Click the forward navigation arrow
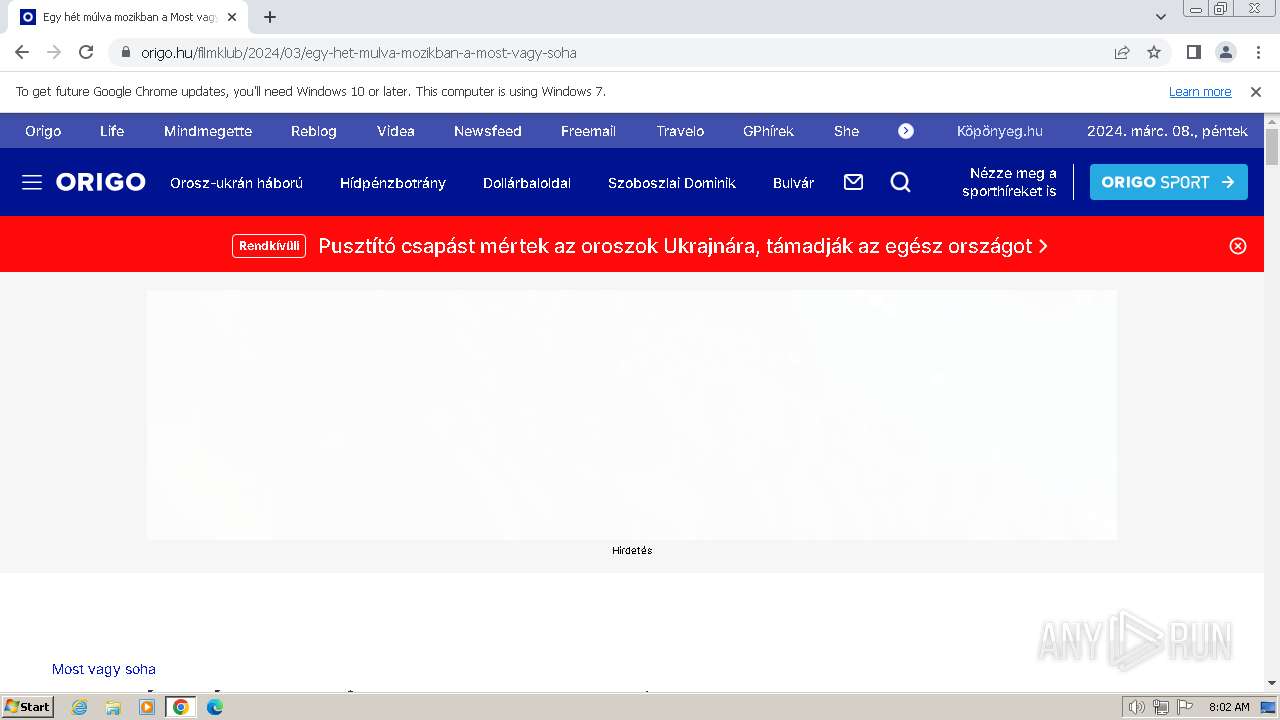 tap(54, 52)
